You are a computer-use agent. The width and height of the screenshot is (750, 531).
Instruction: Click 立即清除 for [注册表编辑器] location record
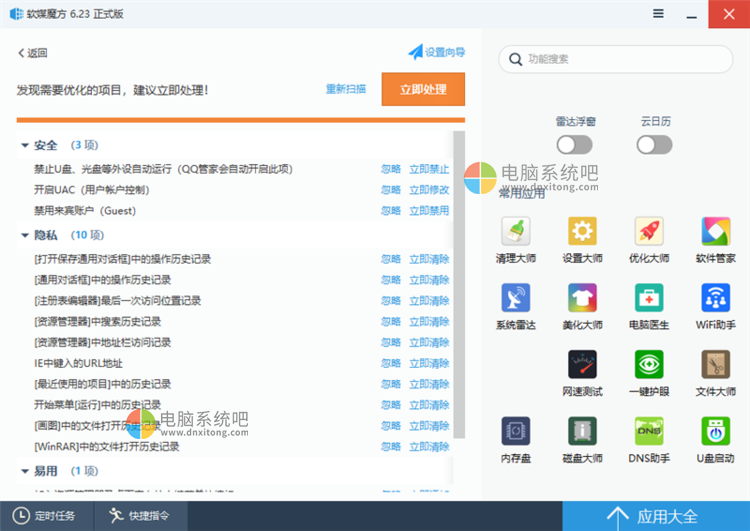(x=429, y=301)
